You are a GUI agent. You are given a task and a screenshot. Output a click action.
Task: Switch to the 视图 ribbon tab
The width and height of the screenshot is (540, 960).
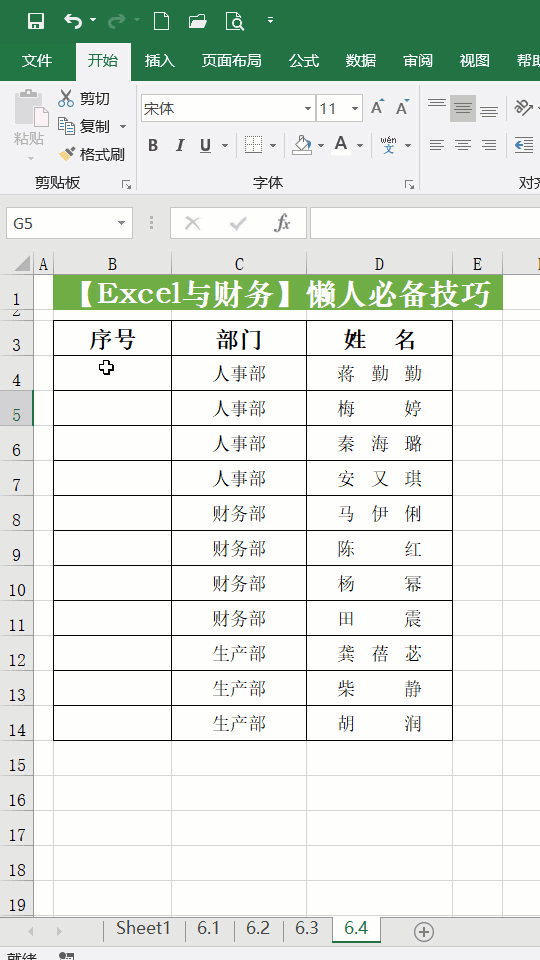click(474, 61)
